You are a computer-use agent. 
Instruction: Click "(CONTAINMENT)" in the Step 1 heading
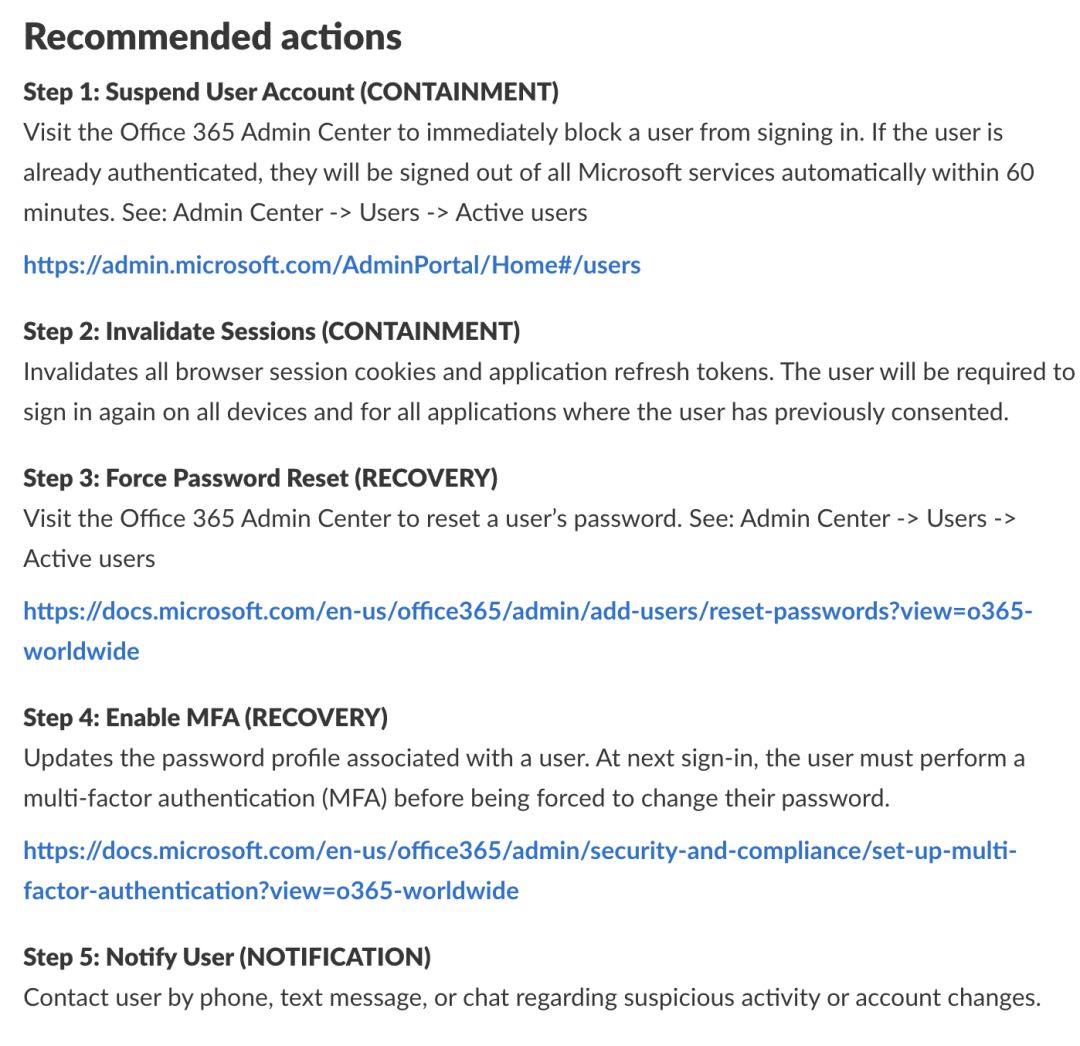[458, 92]
